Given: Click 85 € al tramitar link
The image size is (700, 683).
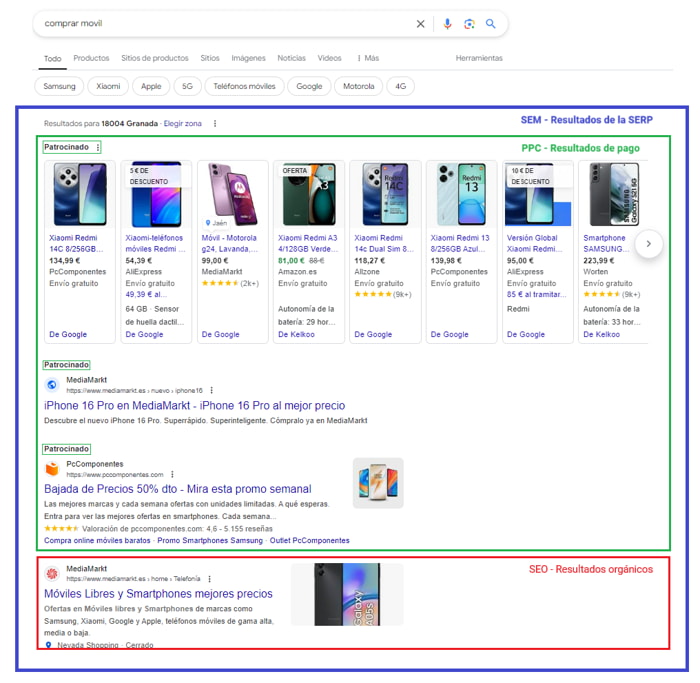Looking at the screenshot, I should tap(536, 295).
